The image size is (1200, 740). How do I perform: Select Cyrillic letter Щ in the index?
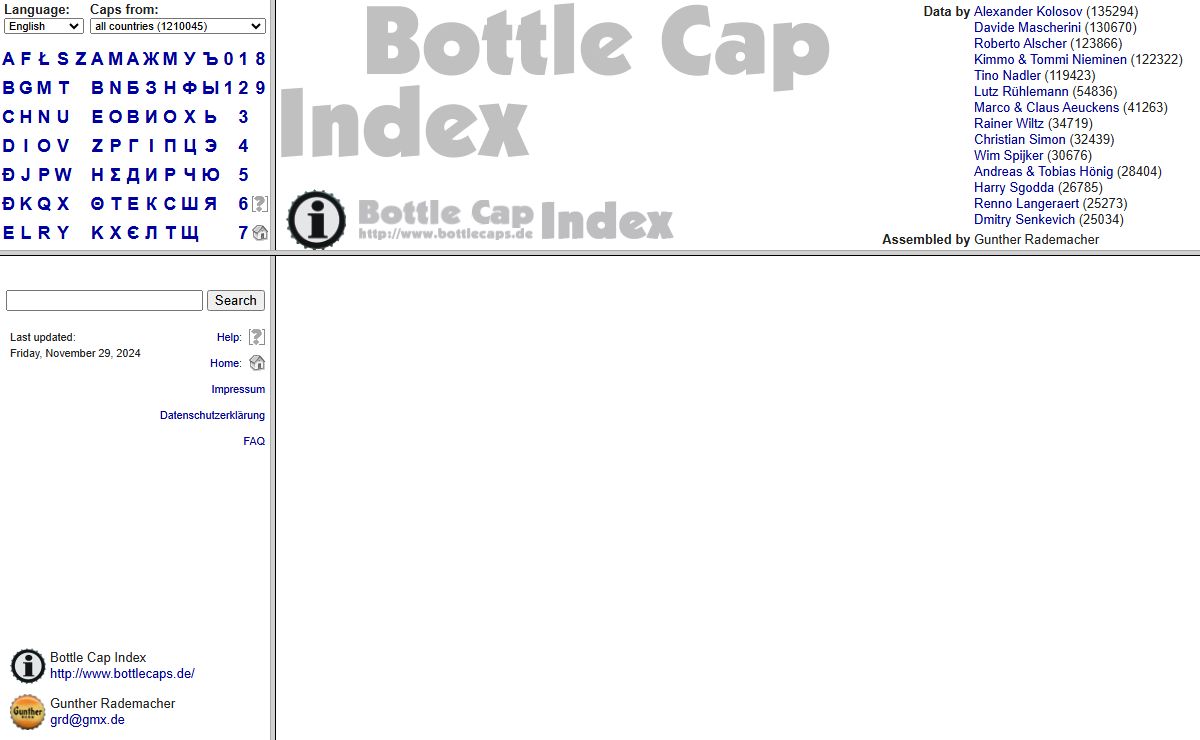(x=190, y=234)
